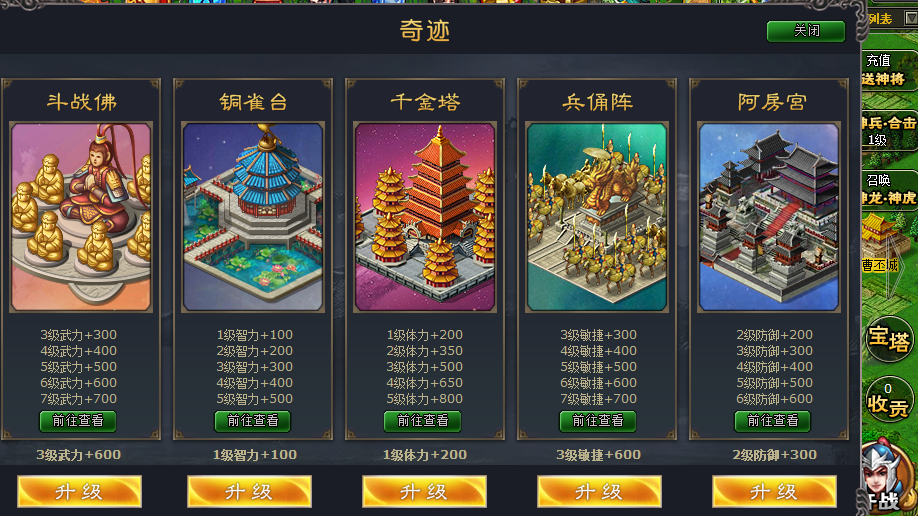Tap the 充值送神将 recharge icon

click(889, 70)
